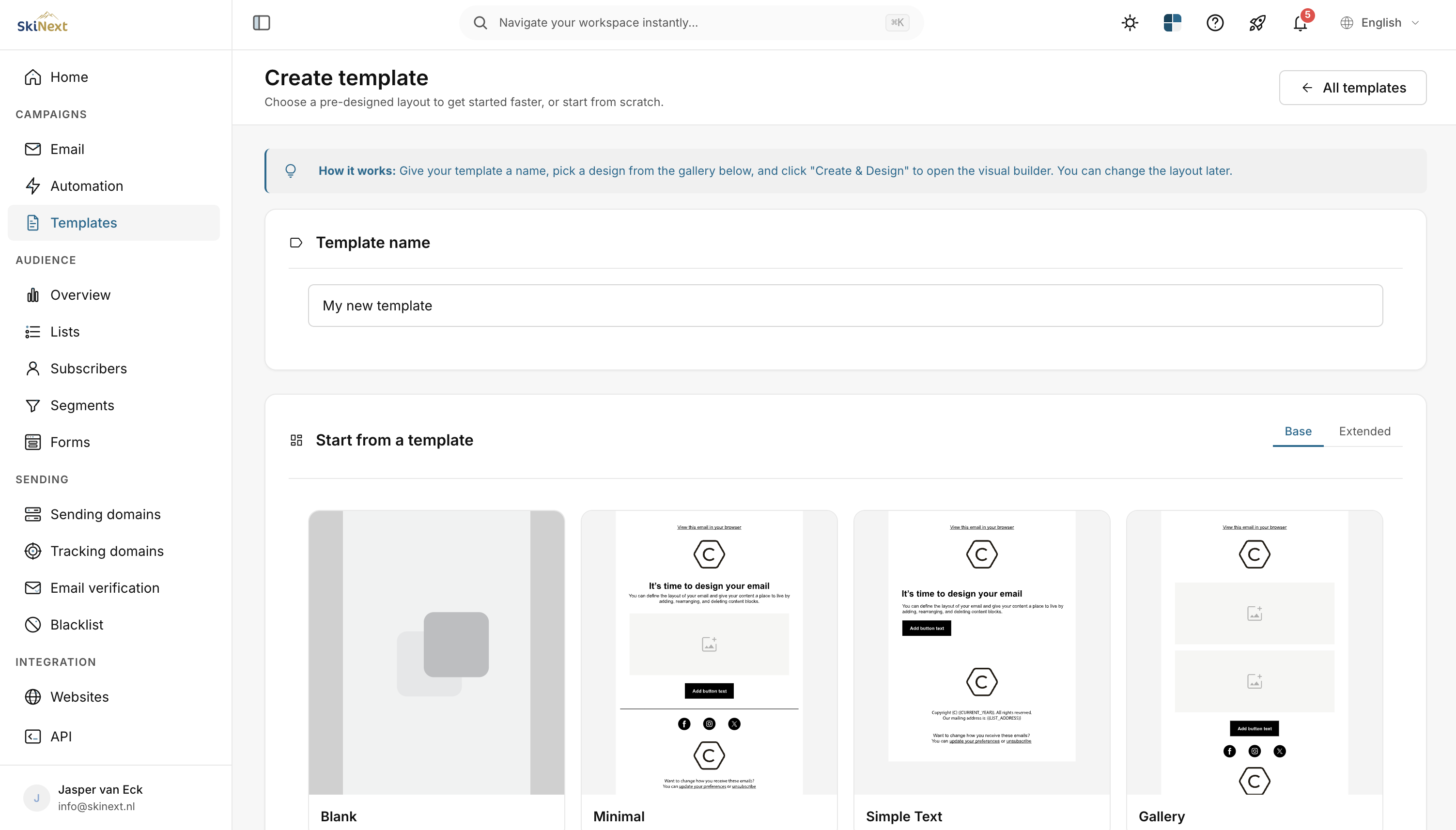Click the Websites globe icon

click(33, 697)
